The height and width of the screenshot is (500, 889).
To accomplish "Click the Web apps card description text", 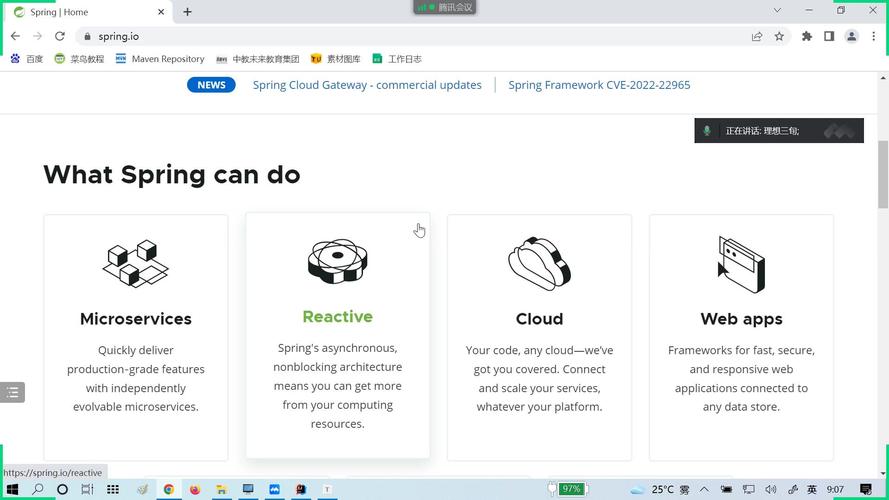I will (x=741, y=378).
